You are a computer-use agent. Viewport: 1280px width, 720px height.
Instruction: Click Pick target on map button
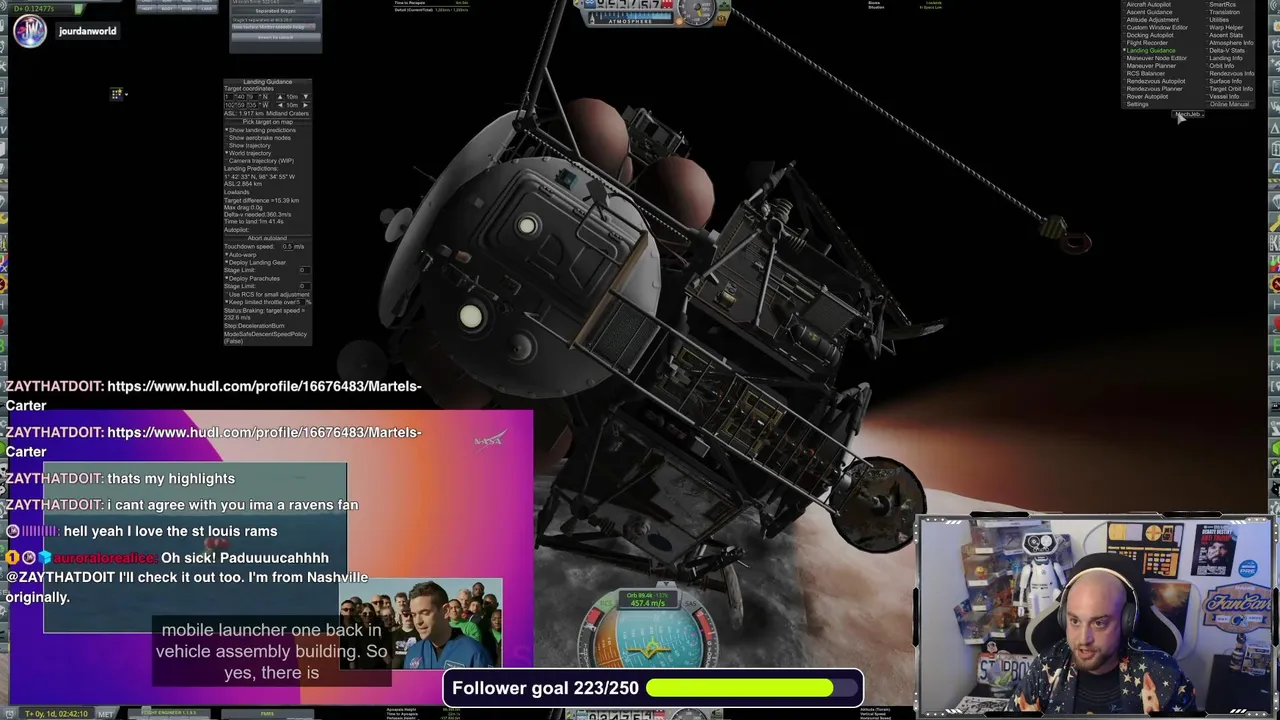[267, 122]
